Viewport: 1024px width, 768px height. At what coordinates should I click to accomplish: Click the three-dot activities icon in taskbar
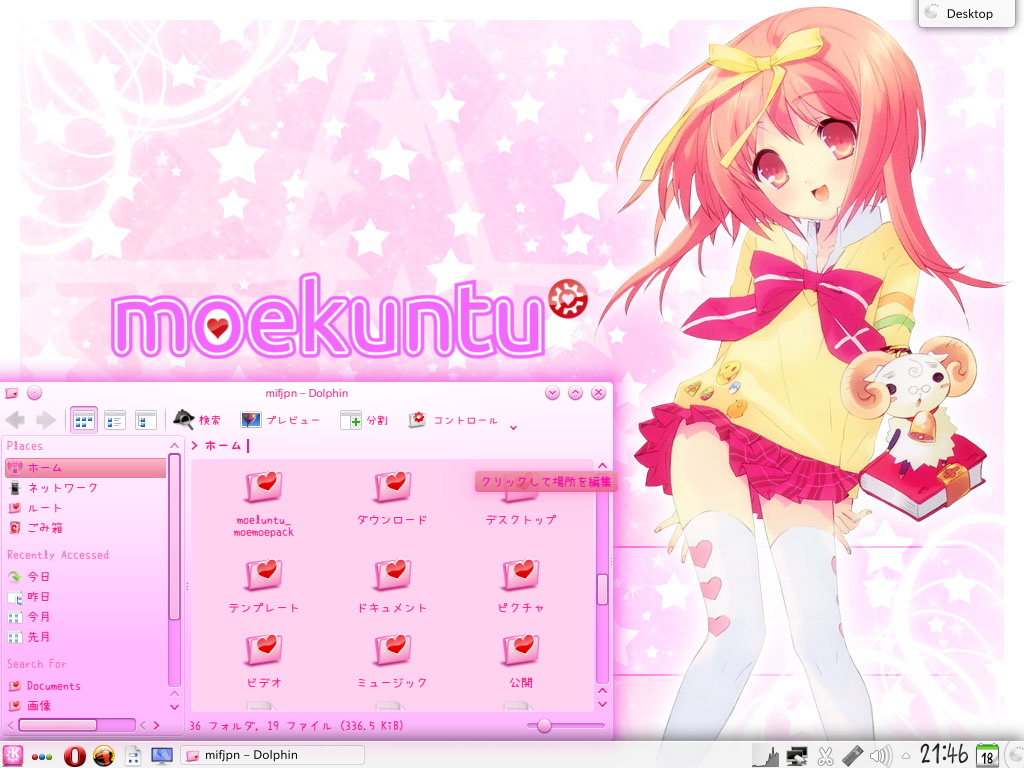tap(42, 757)
